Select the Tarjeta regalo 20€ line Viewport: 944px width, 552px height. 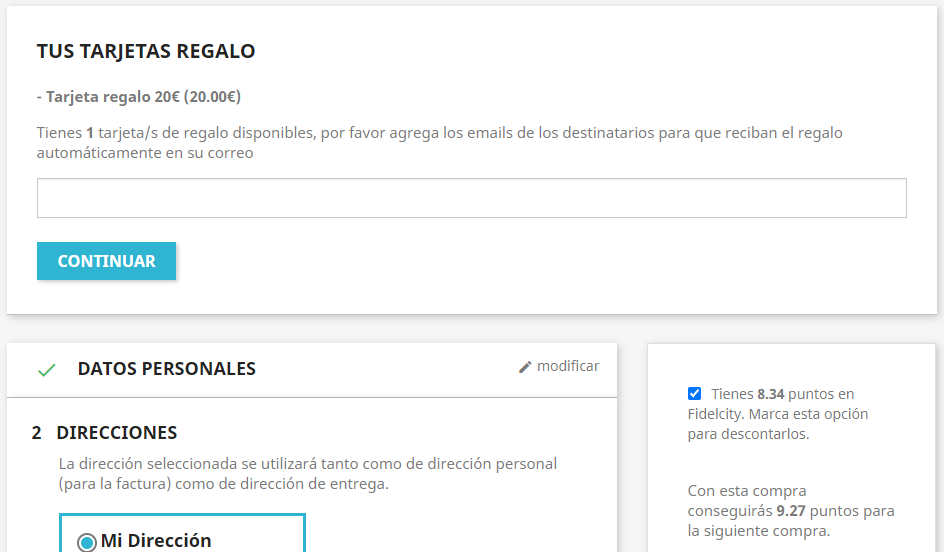coord(138,97)
